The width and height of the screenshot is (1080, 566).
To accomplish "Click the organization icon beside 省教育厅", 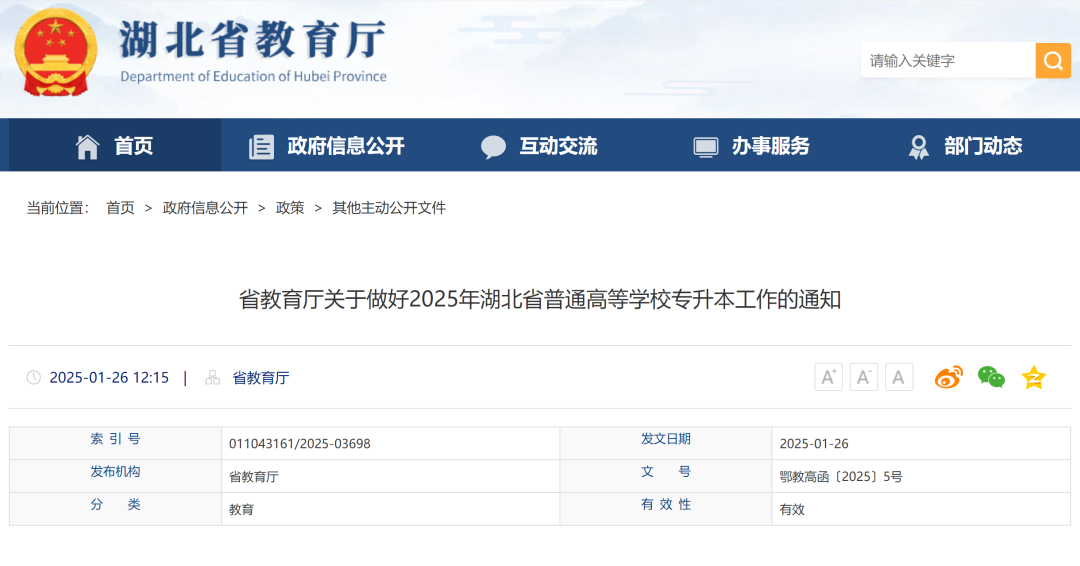I will [x=213, y=377].
